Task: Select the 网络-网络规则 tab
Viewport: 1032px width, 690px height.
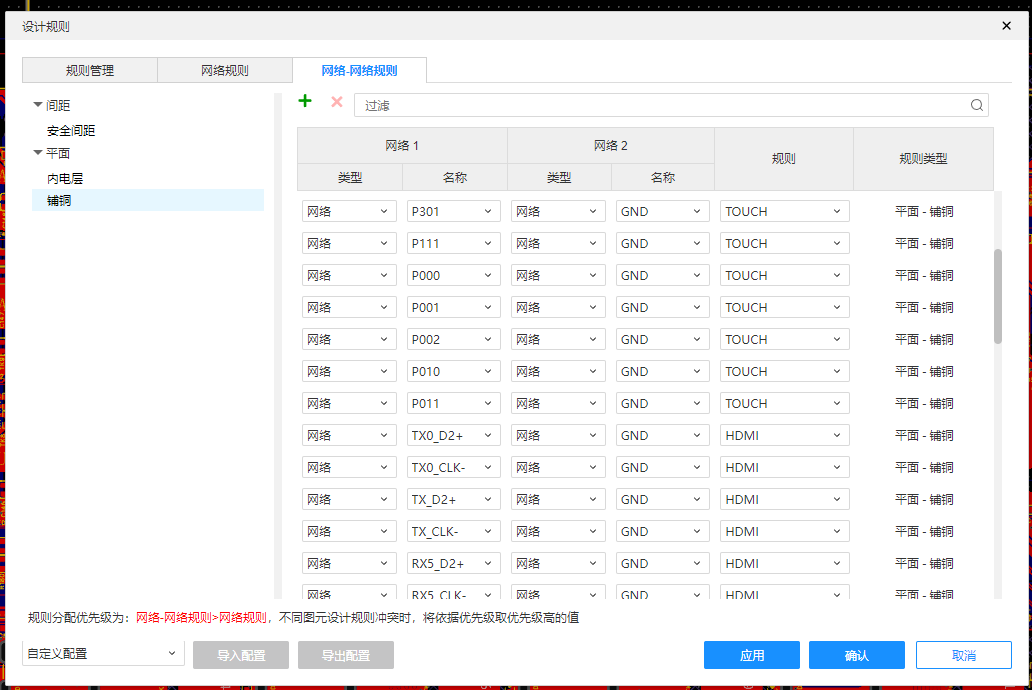Action: tap(359, 70)
